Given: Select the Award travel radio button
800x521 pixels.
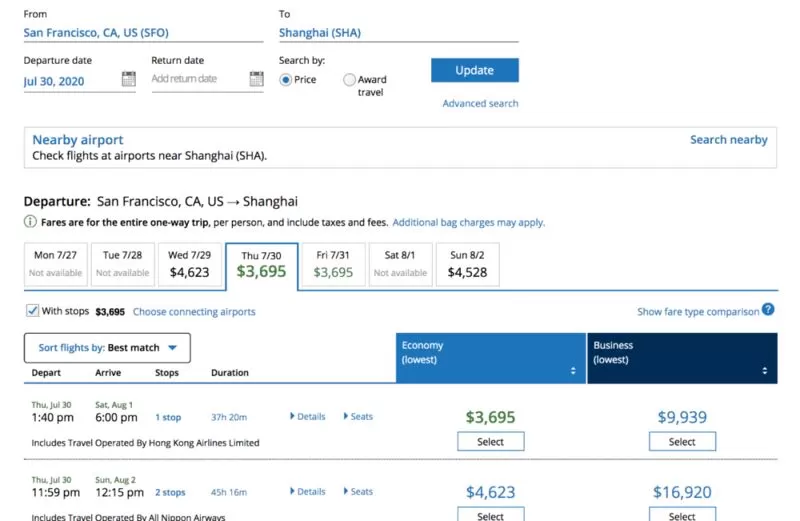Looking at the screenshot, I should [x=349, y=80].
